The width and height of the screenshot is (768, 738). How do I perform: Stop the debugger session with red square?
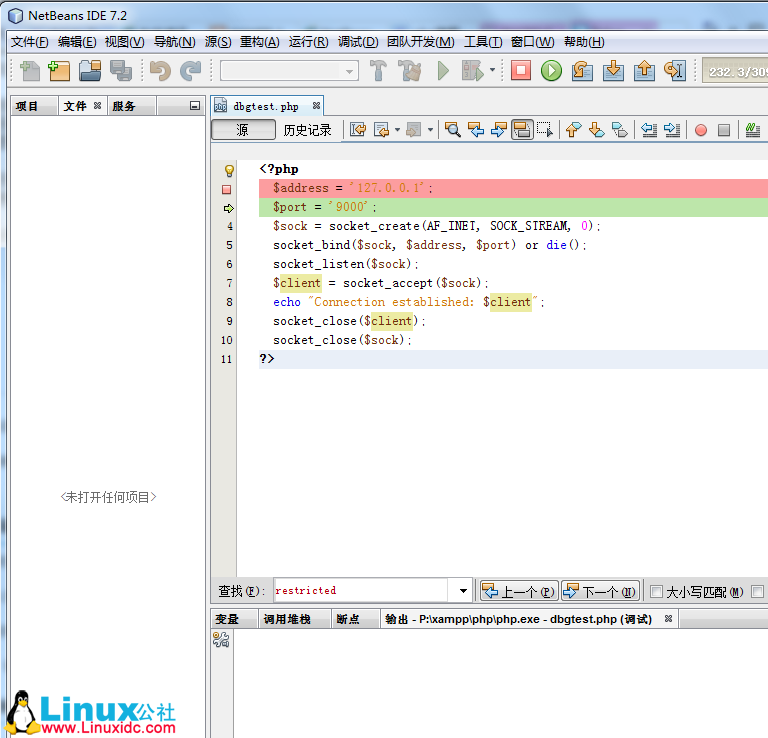(521, 71)
